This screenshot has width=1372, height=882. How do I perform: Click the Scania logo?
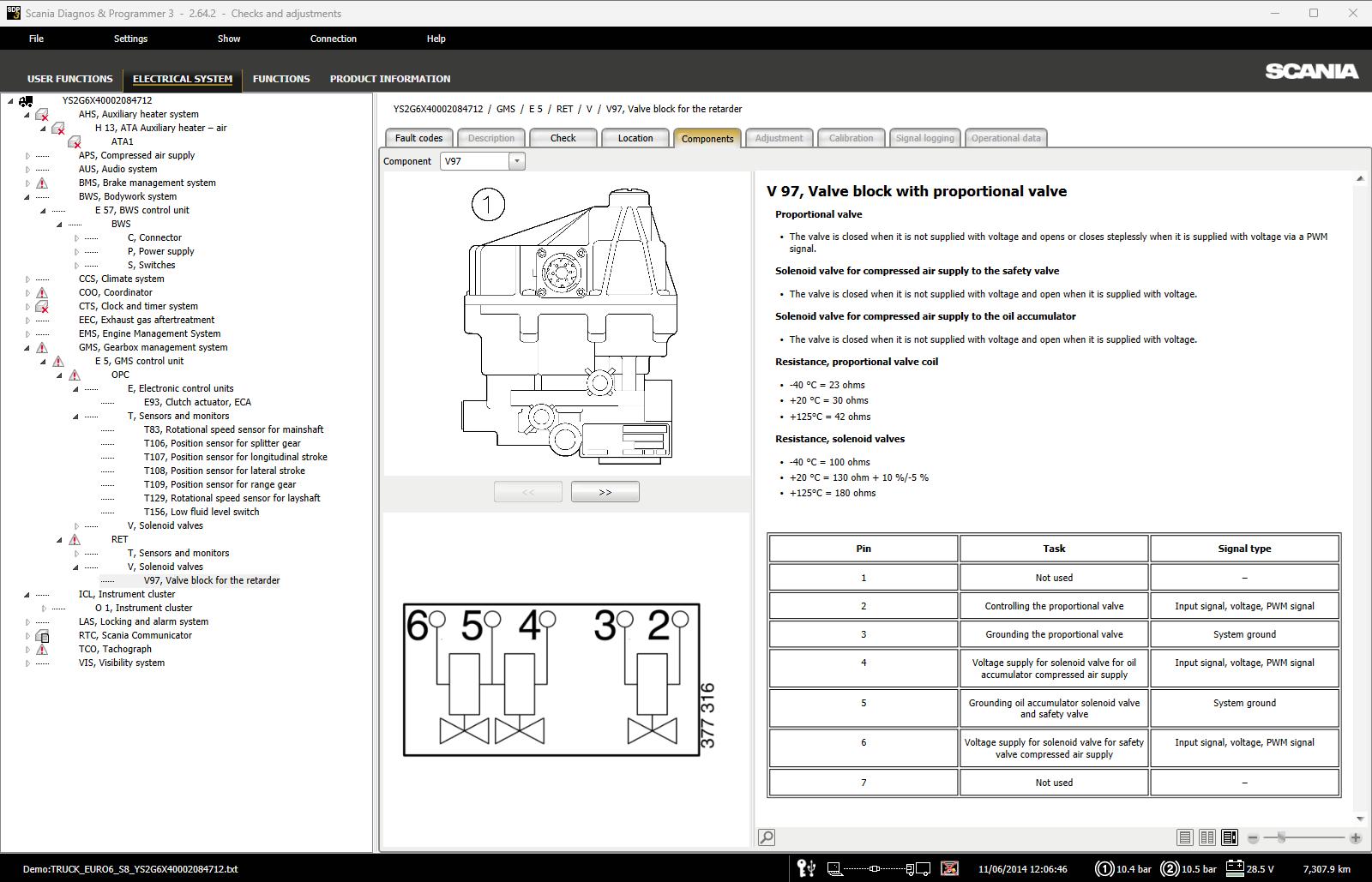coord(1311,71)
